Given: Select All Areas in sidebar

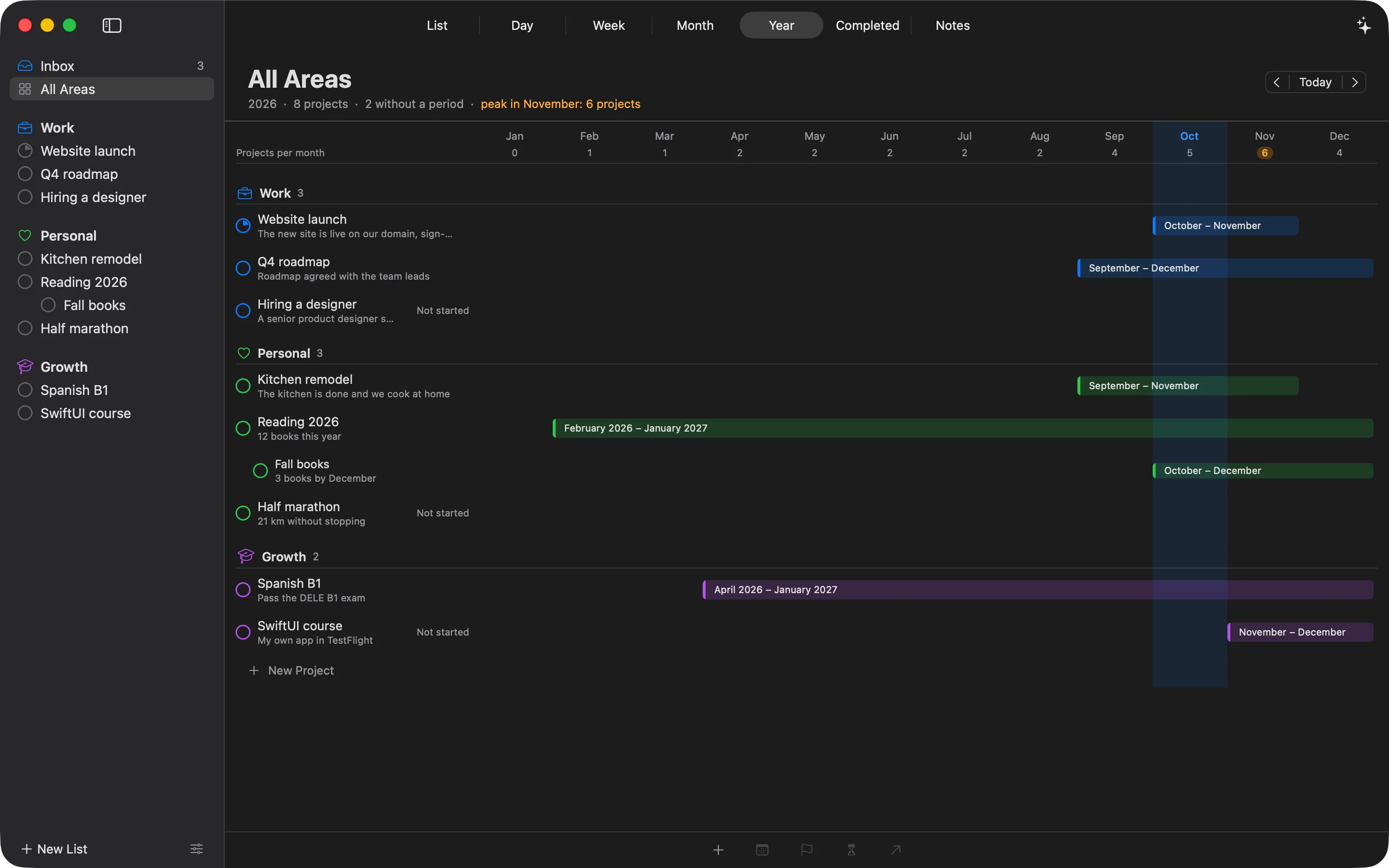Looking at the screenshot, I should (x=112, y=89).
